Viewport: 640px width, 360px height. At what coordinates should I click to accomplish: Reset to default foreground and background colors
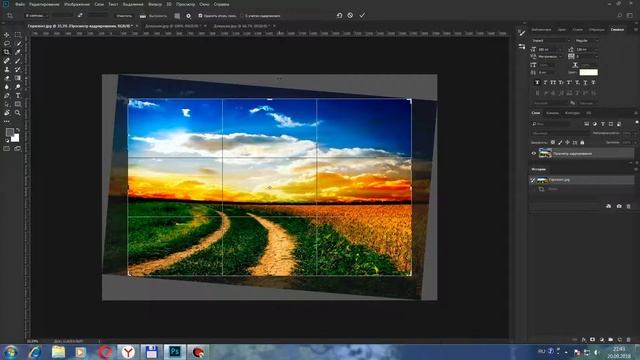[7, 140]
